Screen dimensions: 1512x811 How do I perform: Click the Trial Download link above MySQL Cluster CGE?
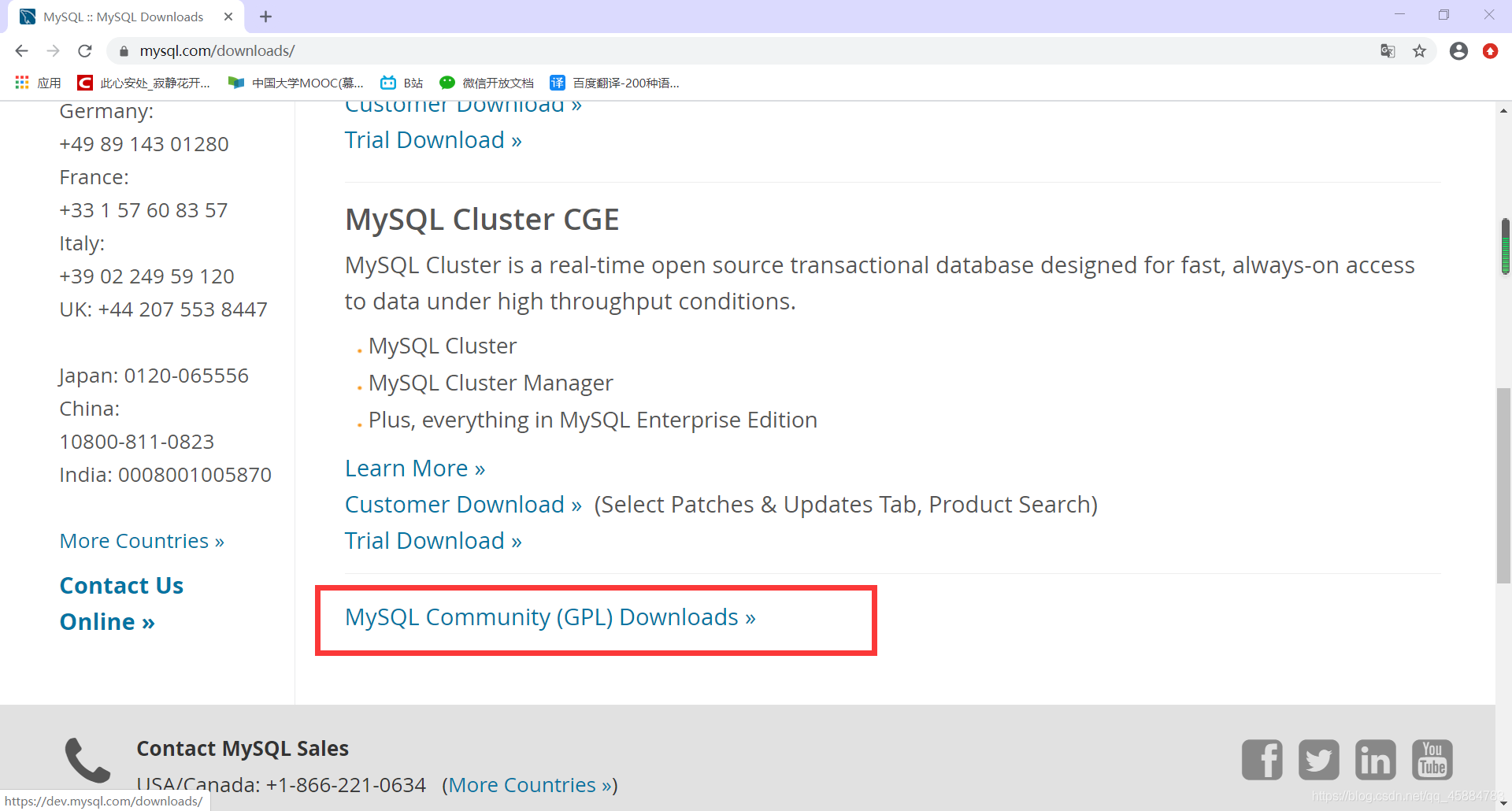coord(433,140)
